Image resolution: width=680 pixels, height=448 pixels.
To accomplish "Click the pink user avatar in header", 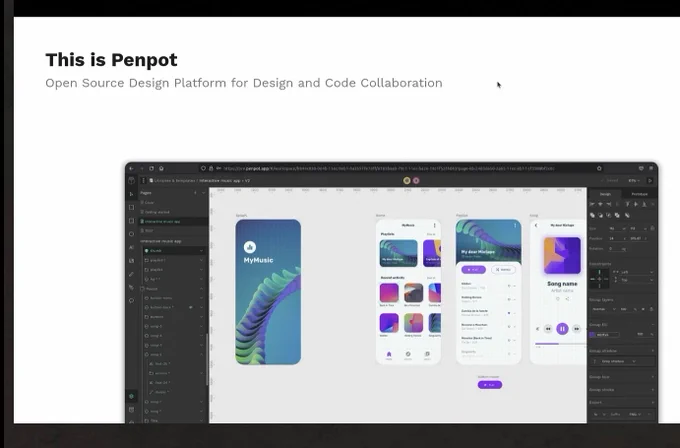I will [x=416, y=180].
